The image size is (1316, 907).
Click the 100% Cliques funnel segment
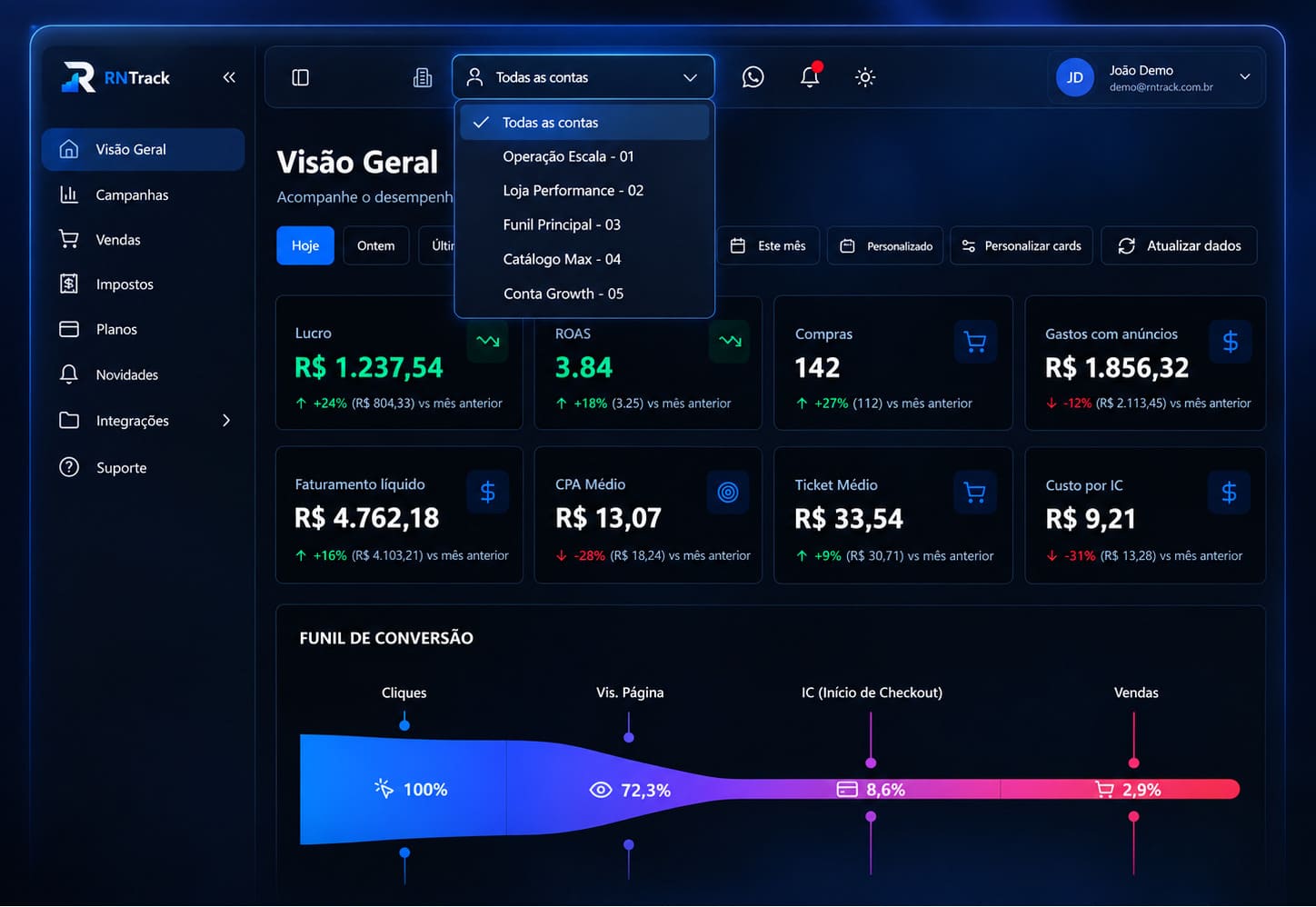[x=403, y=789]
